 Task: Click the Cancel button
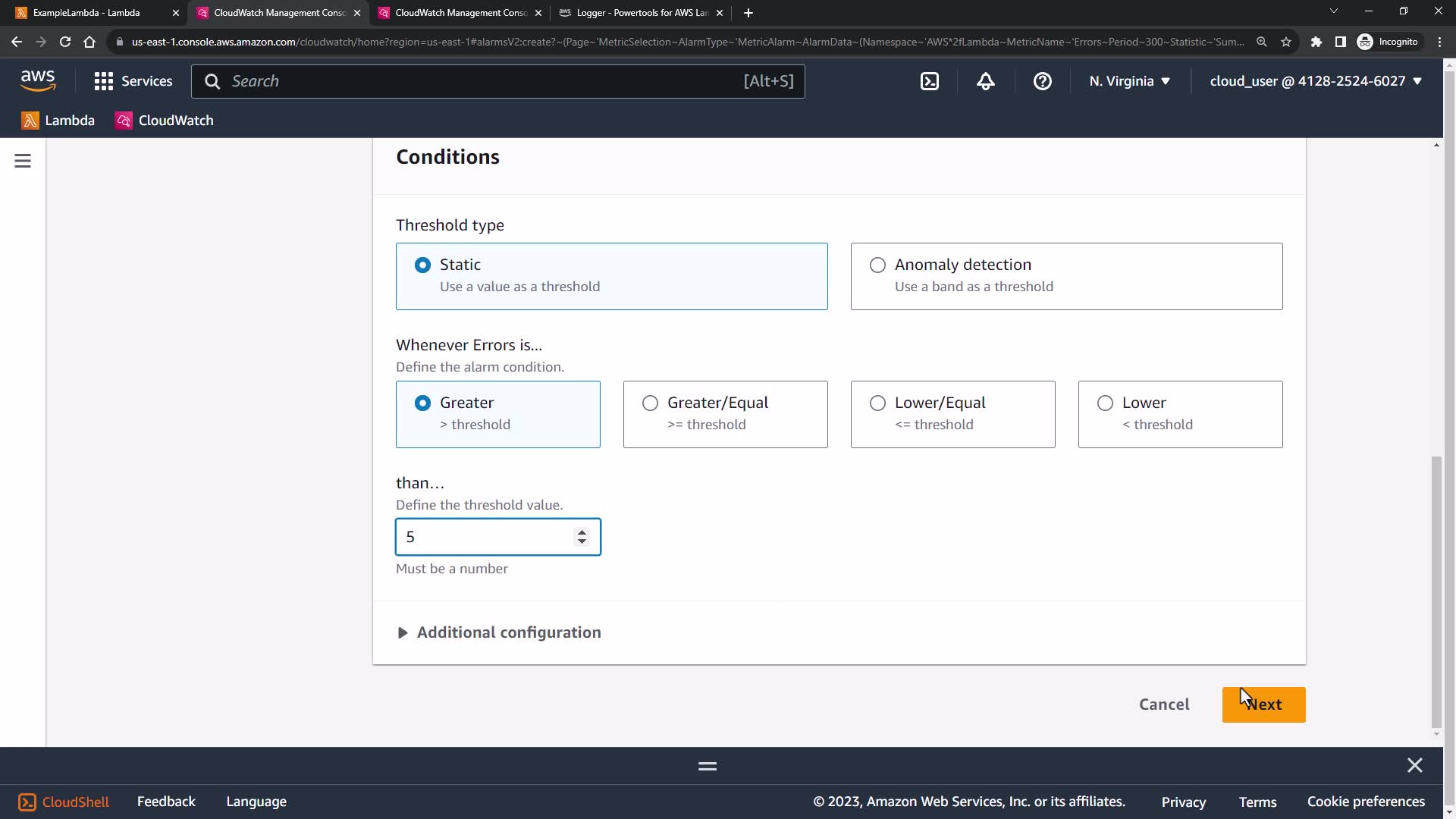coord(1164,704)
